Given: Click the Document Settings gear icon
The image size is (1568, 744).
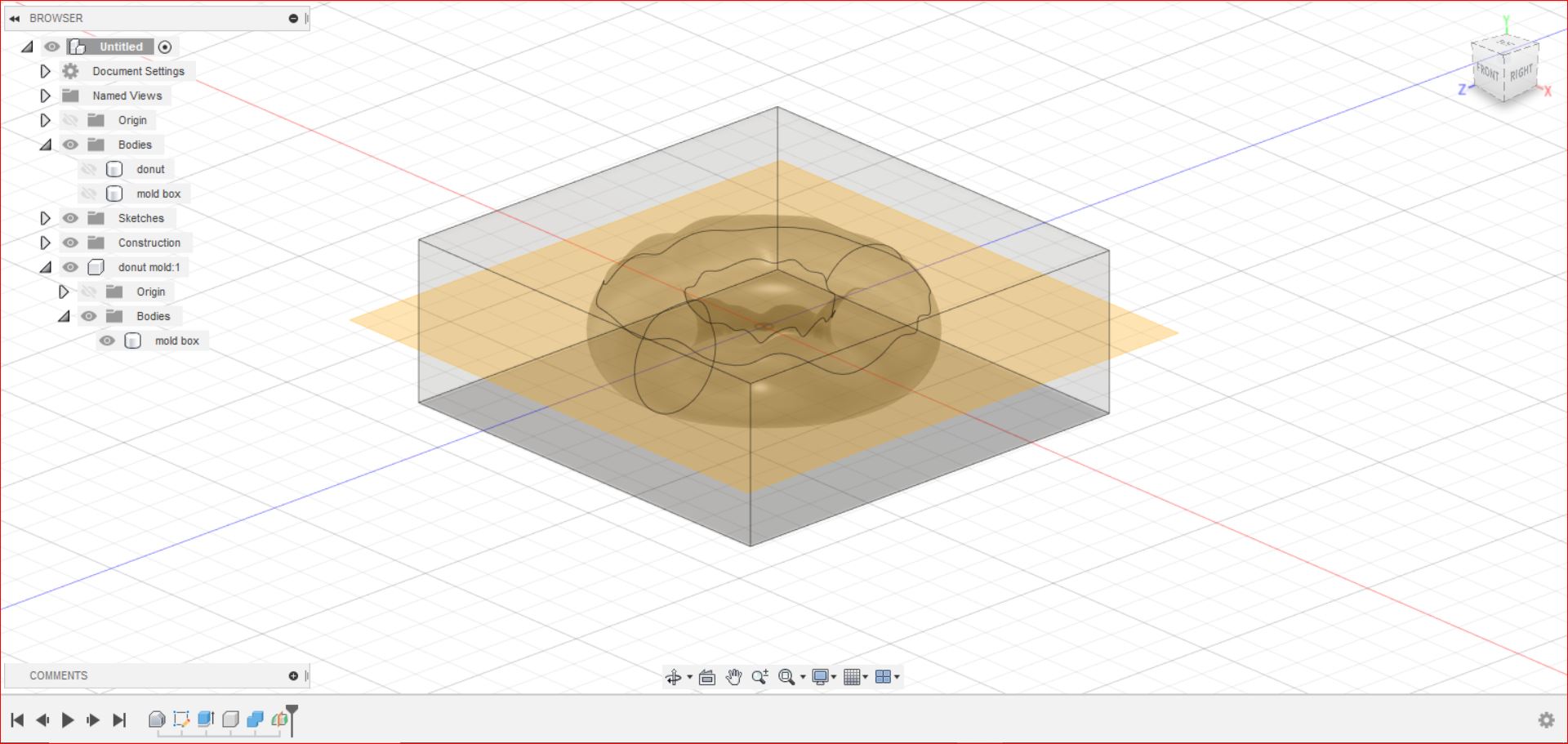Looking at the screenshot, I should pyautogui.click(x=71, y=71).
